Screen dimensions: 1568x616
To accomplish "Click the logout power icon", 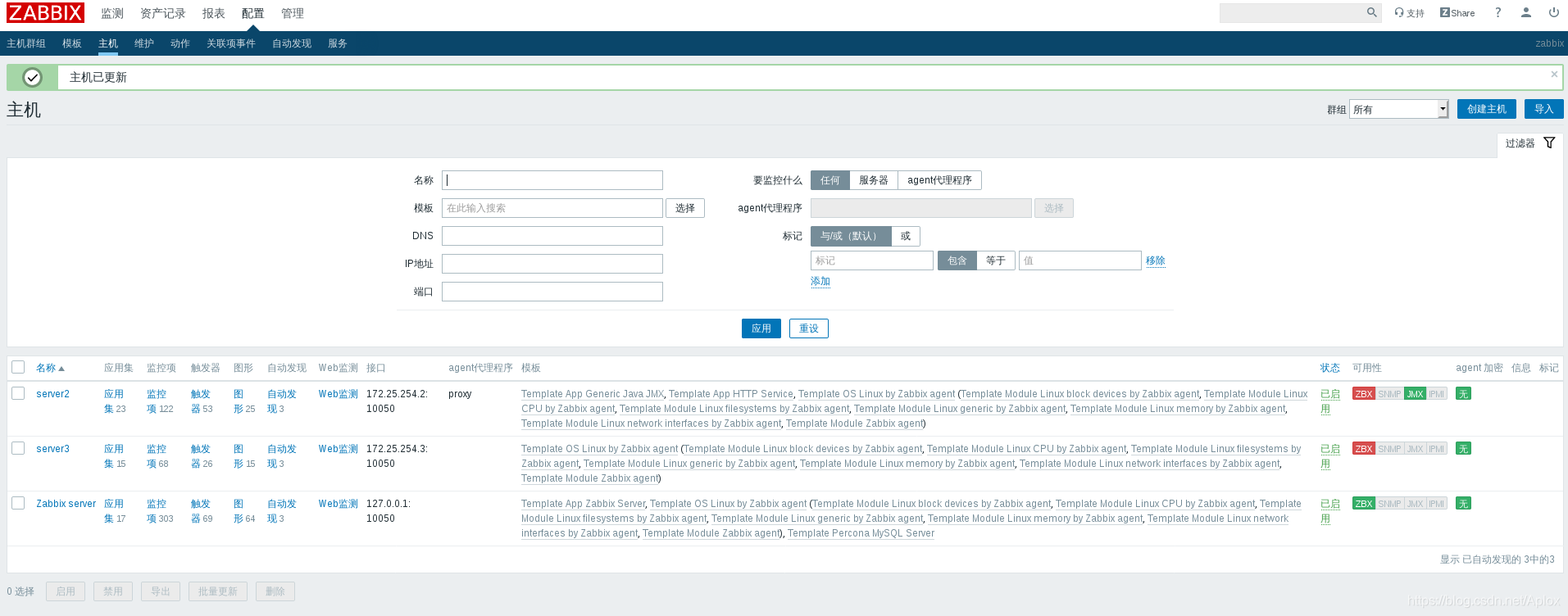I will tap(1553, 12).
